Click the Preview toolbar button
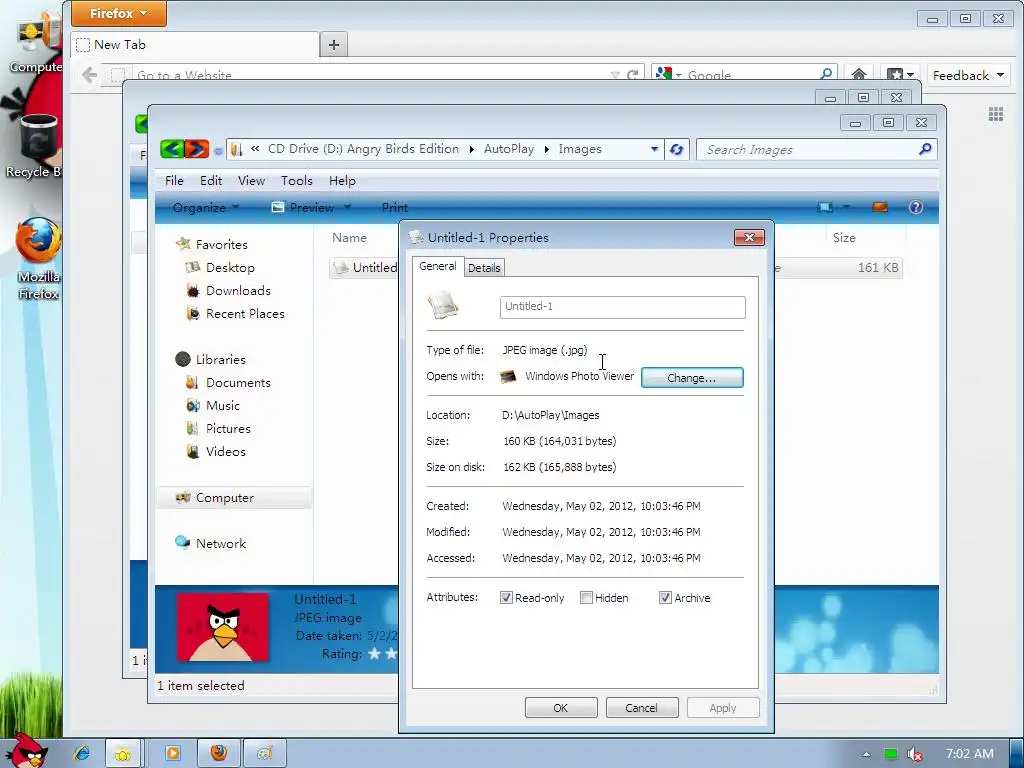Viewport: 1024px width, 768px height. 303,208
